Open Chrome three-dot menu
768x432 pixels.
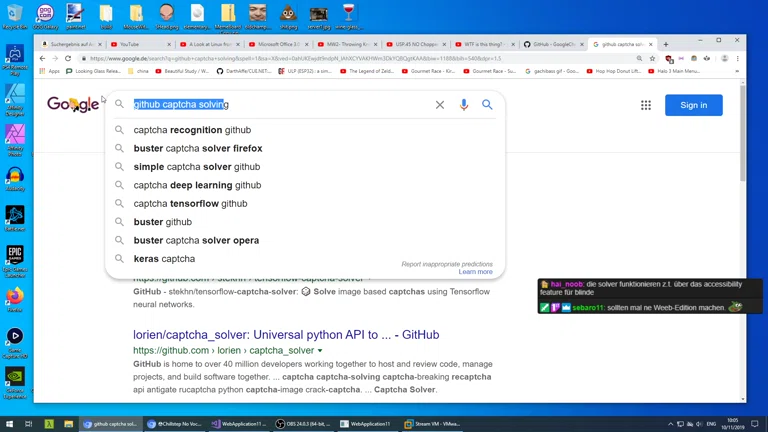pos(738,58)
